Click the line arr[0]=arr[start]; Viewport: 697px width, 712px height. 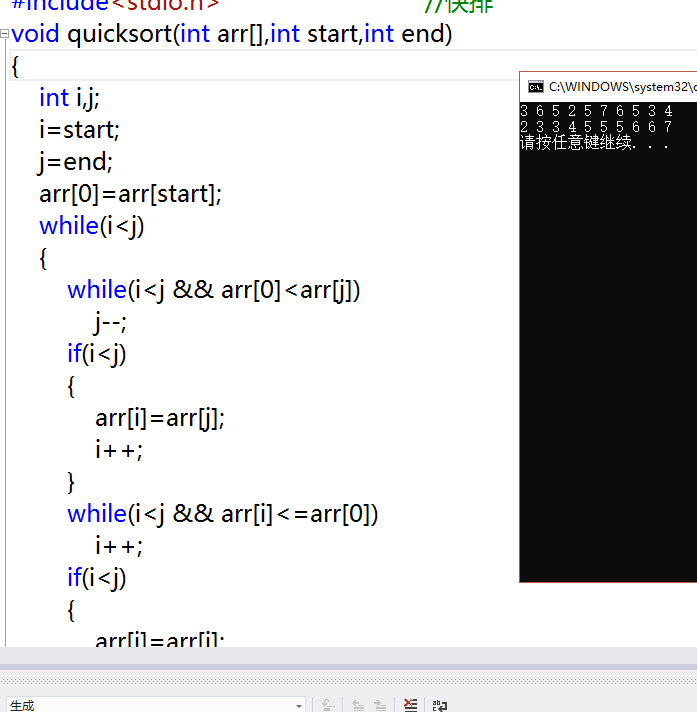tap(131, 194)
